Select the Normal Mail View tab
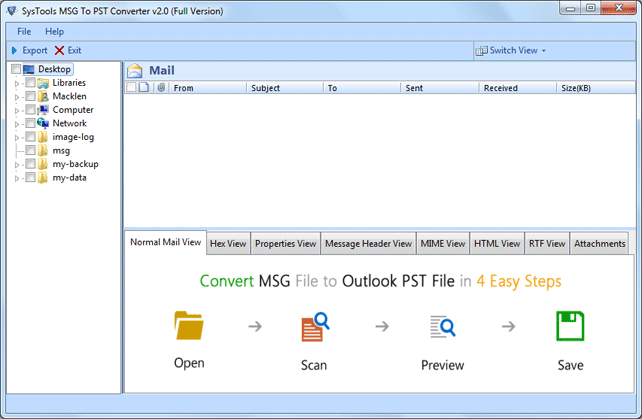The image size is (642, 419). [165, 242]
